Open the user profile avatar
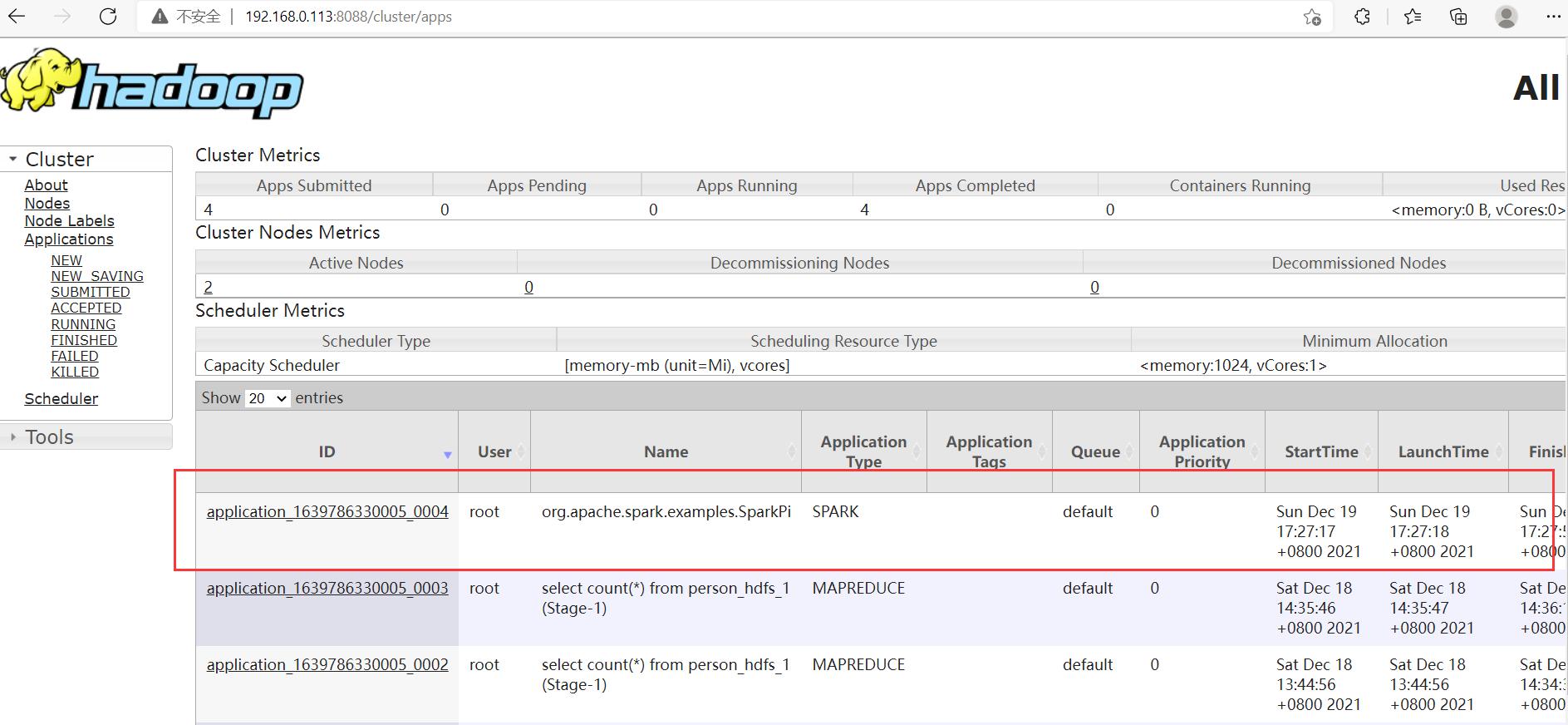The height and width of the screenshot is (725, 1568). point(1506,17)
